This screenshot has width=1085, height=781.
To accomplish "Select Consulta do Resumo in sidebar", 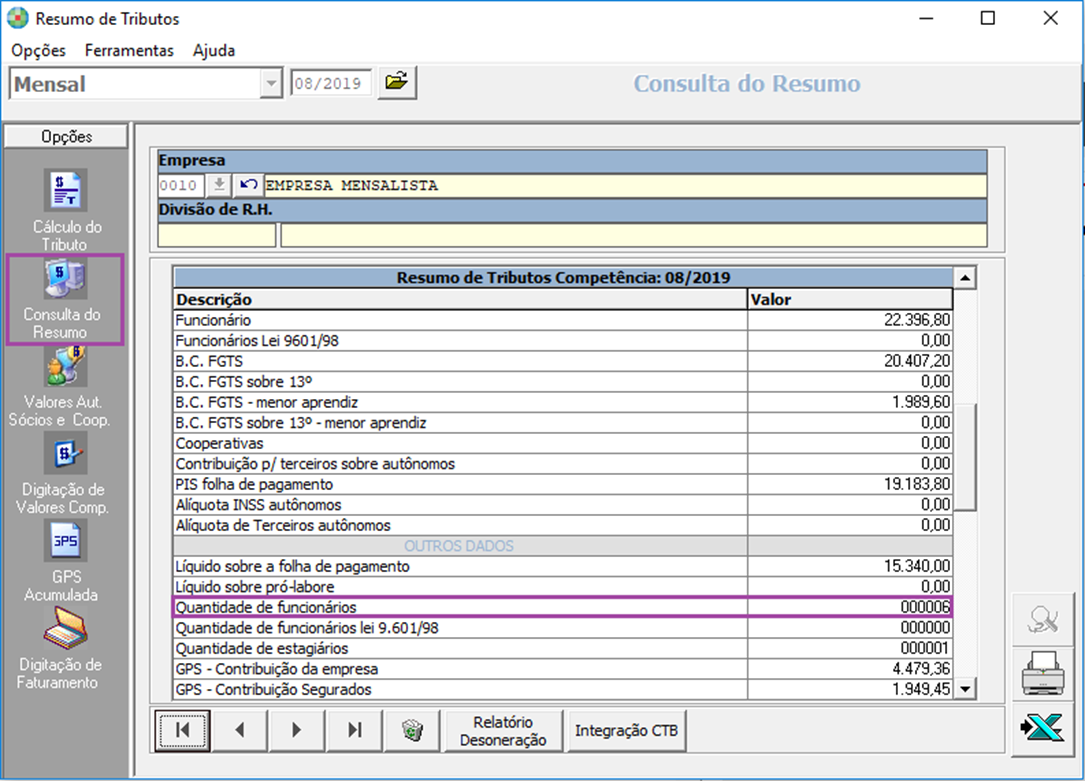I will 65,299.
